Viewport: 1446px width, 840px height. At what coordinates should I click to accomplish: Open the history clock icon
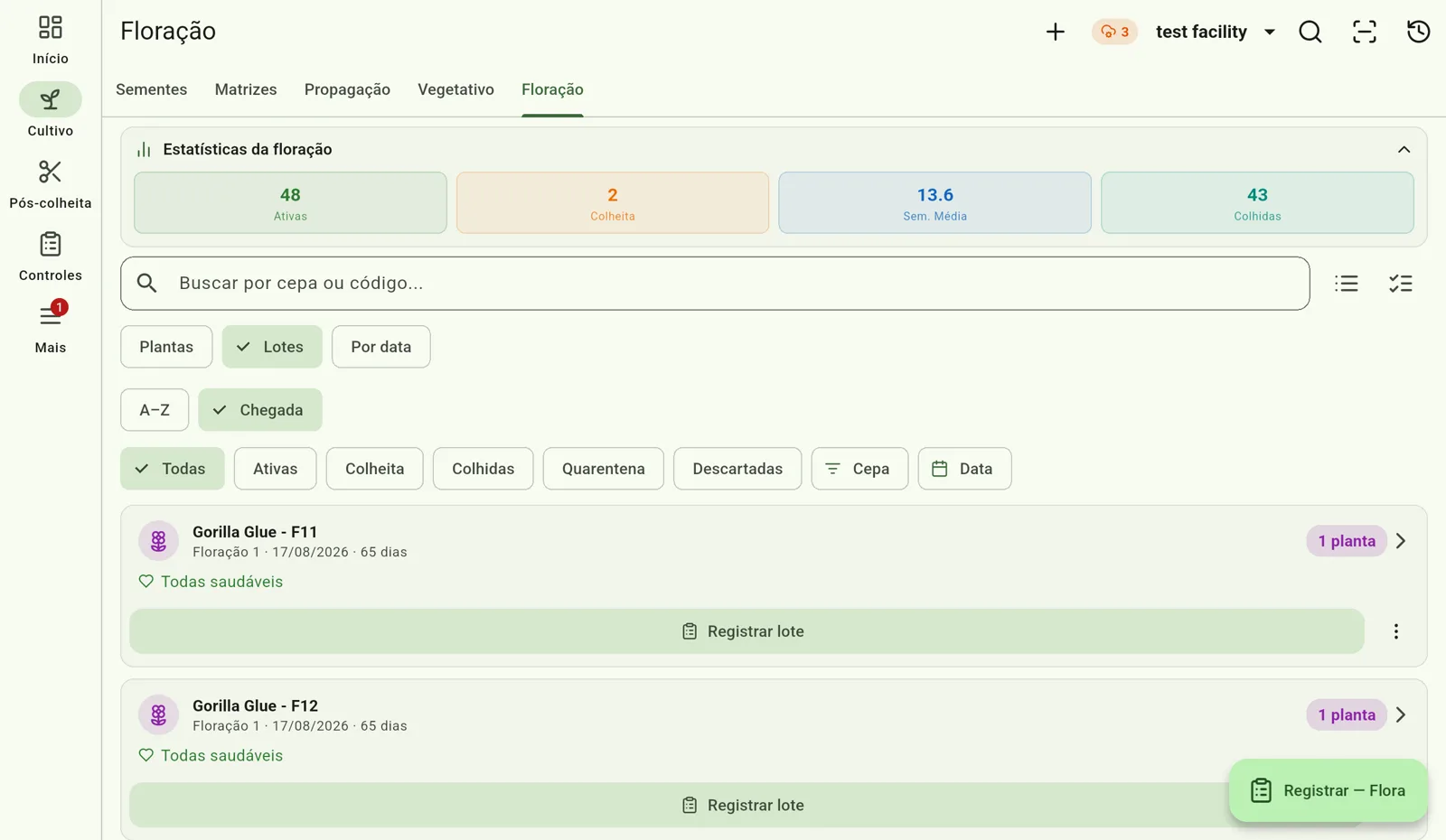(1419, 32)
